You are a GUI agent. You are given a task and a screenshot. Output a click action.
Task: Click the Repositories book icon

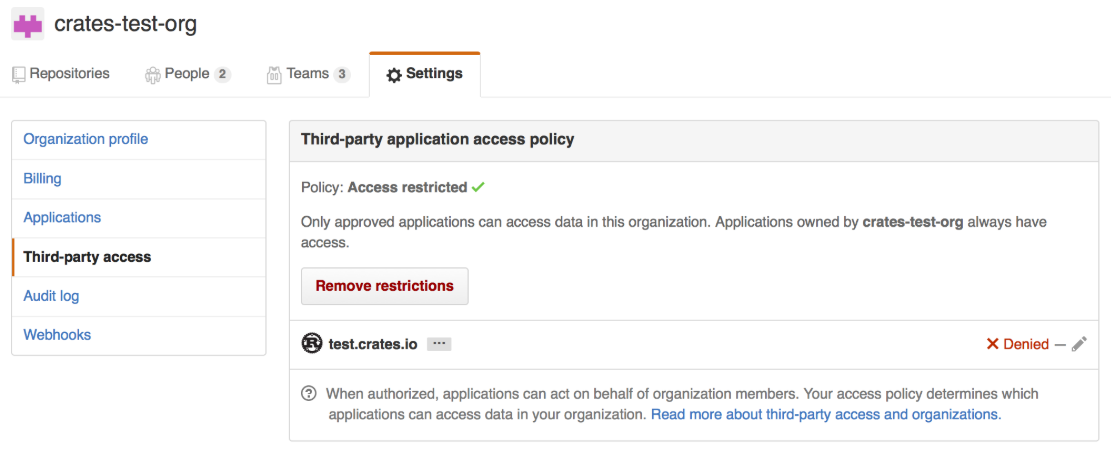tap(19, 75)
